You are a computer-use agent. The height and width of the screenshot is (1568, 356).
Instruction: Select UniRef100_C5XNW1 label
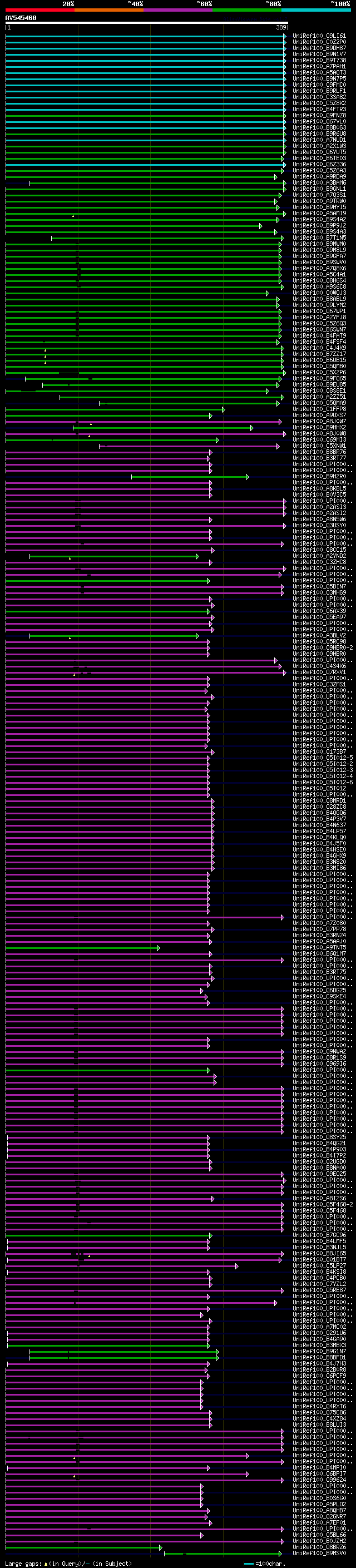[319, 446]
